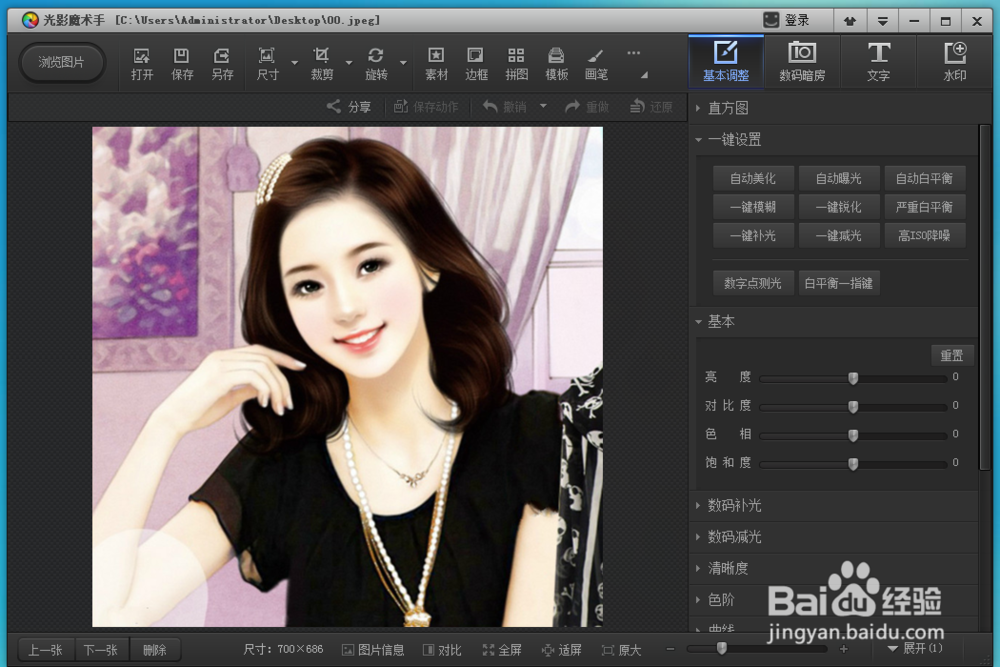
Task: Click the 撤销 undo button
Action: point(504,106)
